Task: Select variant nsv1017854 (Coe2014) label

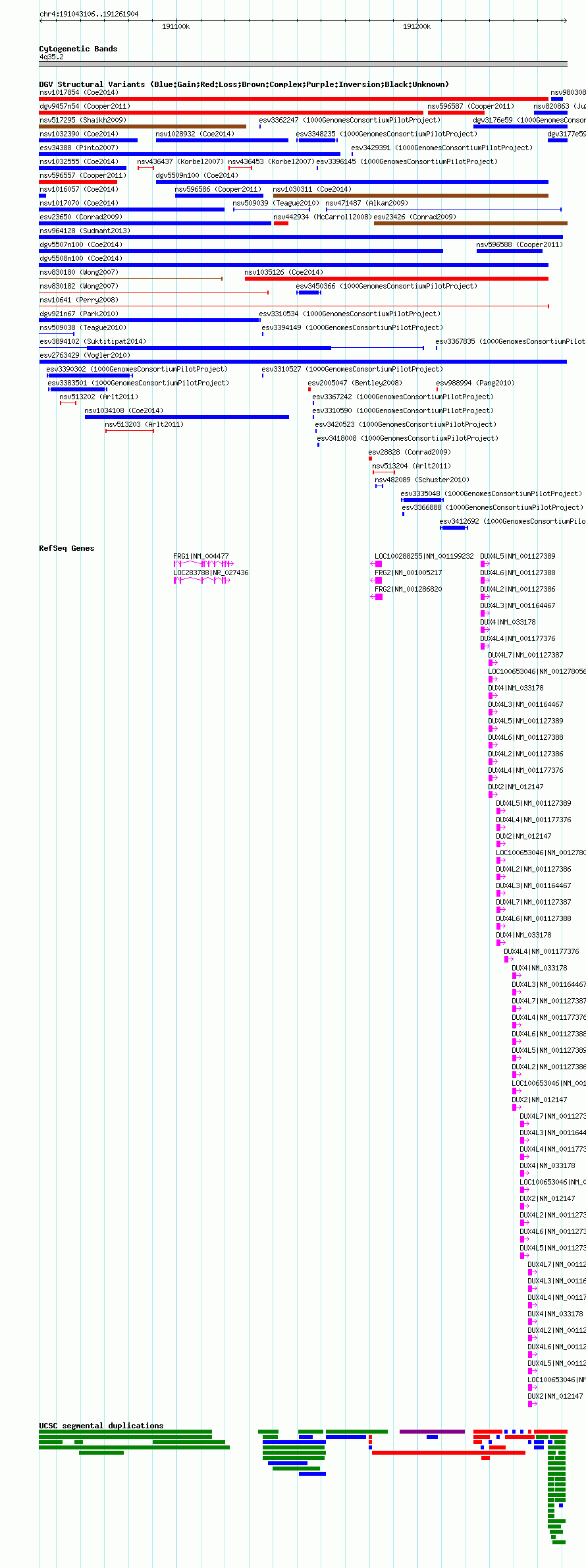Action: coord(79,92)
